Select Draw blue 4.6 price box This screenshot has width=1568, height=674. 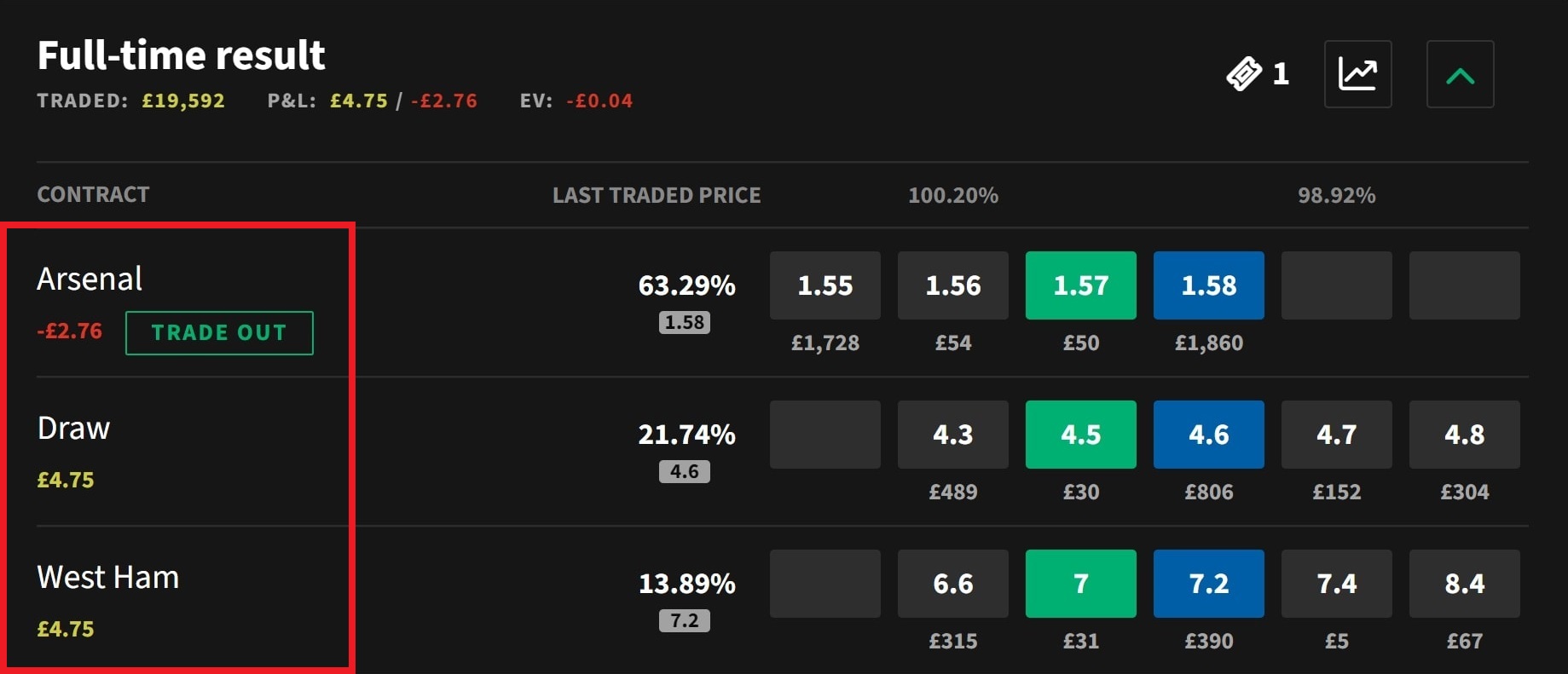1208,435
